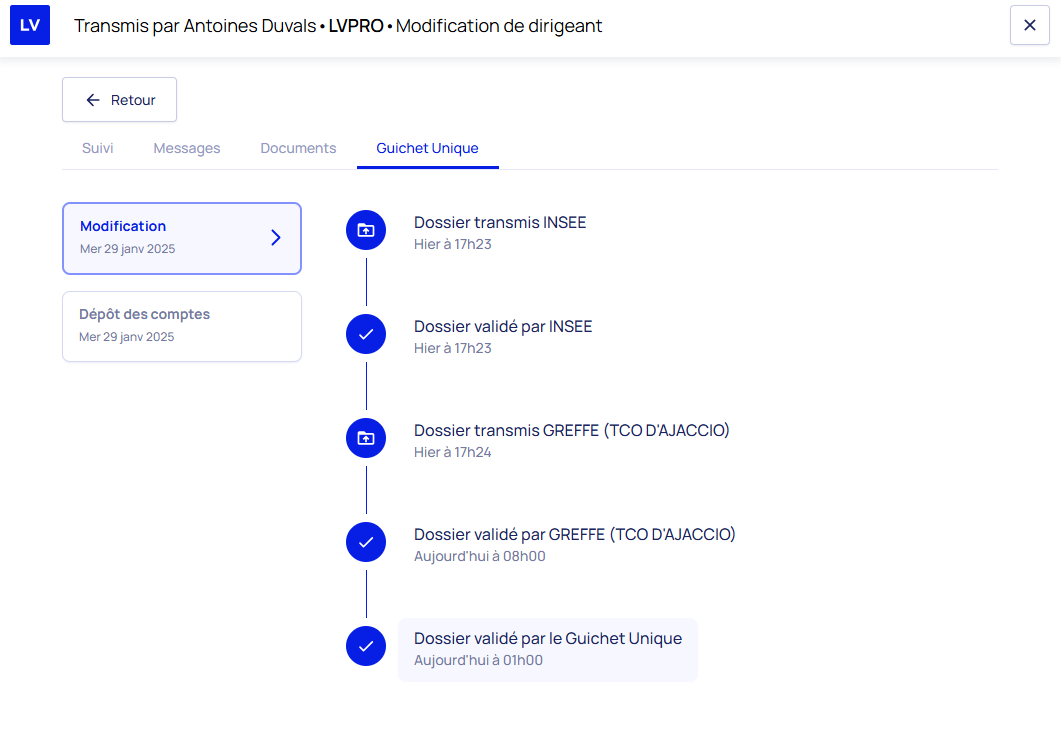This screenshot has height=745, width=1061.
Task: Close the dossier panel with the X
Action: tap(1029, 25)
